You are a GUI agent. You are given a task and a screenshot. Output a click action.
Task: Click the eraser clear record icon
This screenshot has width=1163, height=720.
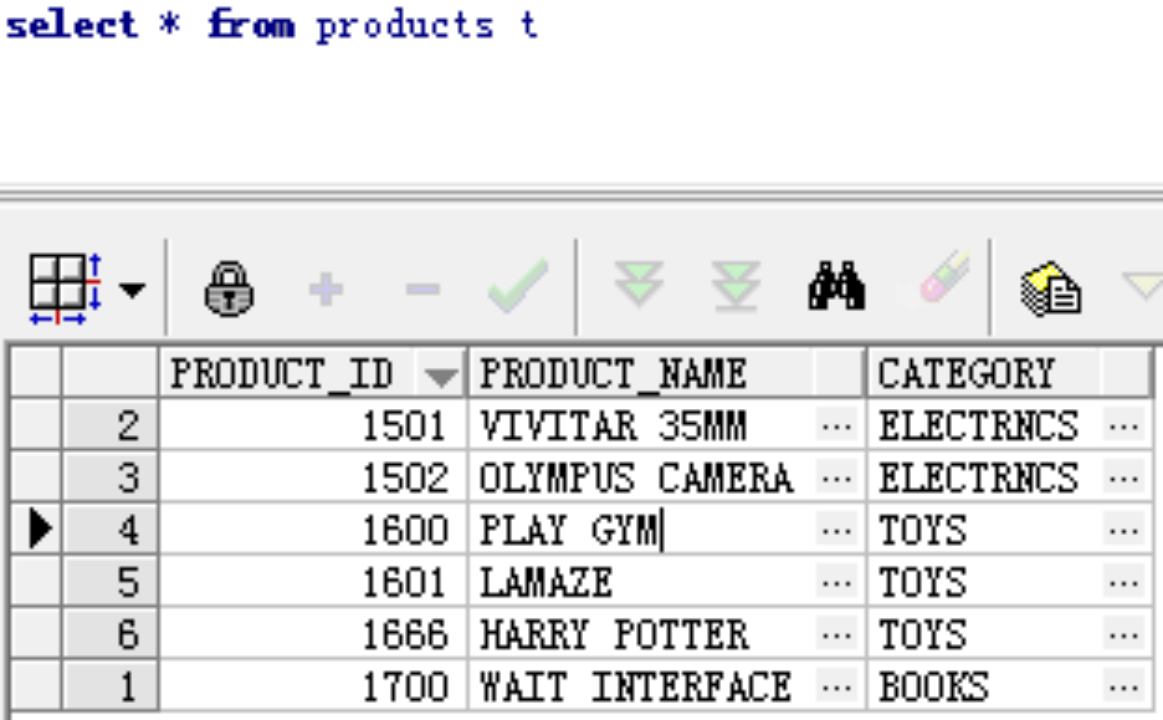click(944, 276)
